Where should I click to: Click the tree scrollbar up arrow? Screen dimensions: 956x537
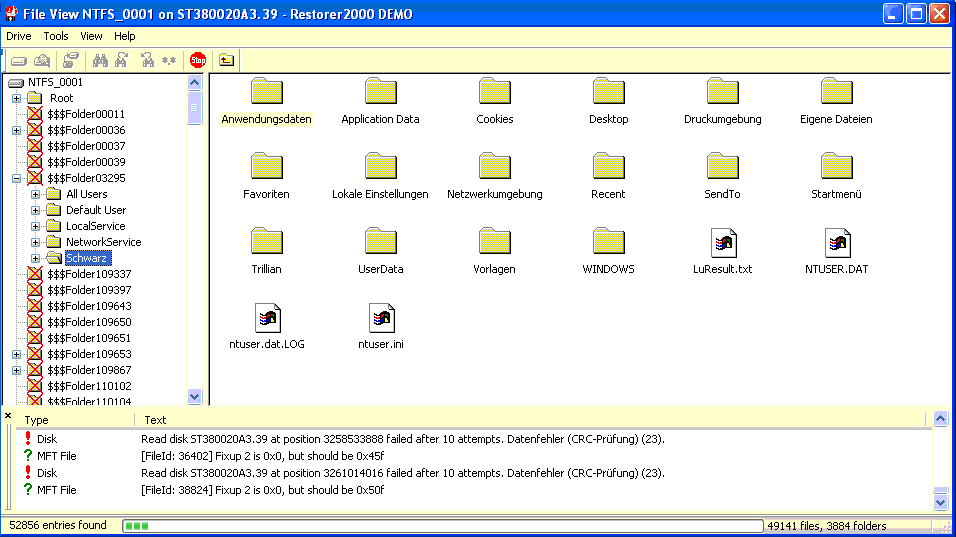[x=194, y=82]
